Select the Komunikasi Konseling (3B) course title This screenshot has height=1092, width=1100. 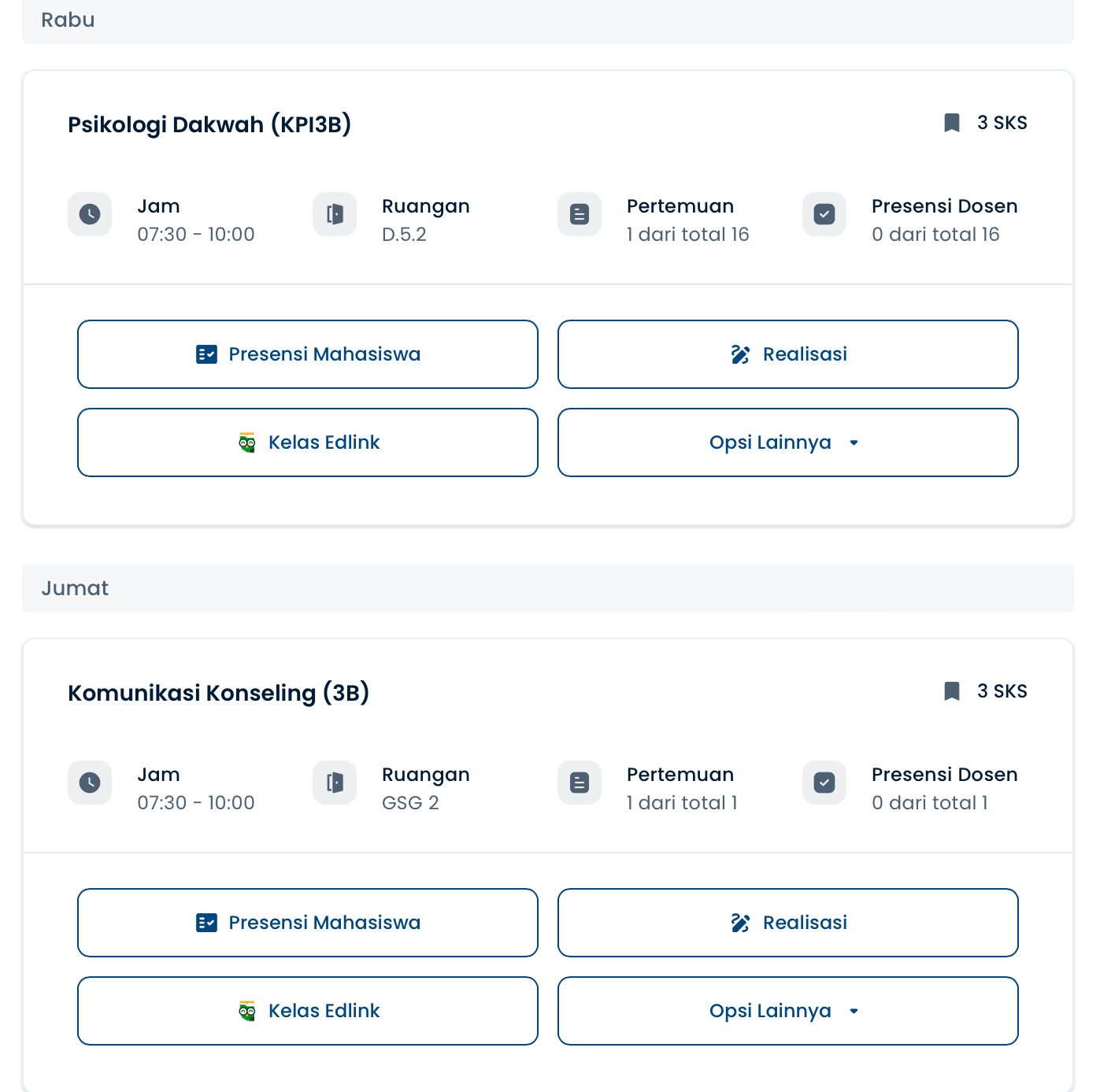pyautogui.click(x=218, y=693)
